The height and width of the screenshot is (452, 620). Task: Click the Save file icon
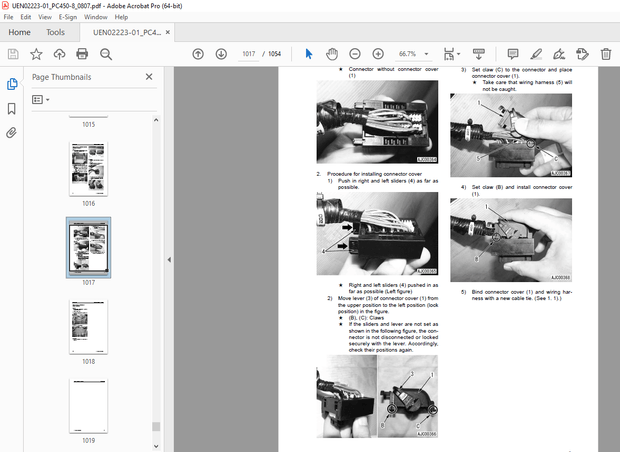tap(13, 54)
